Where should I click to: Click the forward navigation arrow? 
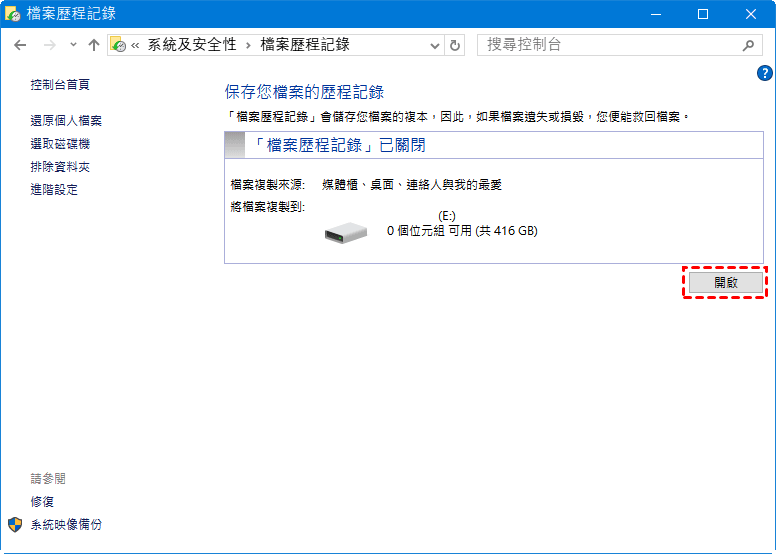coord(49,46)
